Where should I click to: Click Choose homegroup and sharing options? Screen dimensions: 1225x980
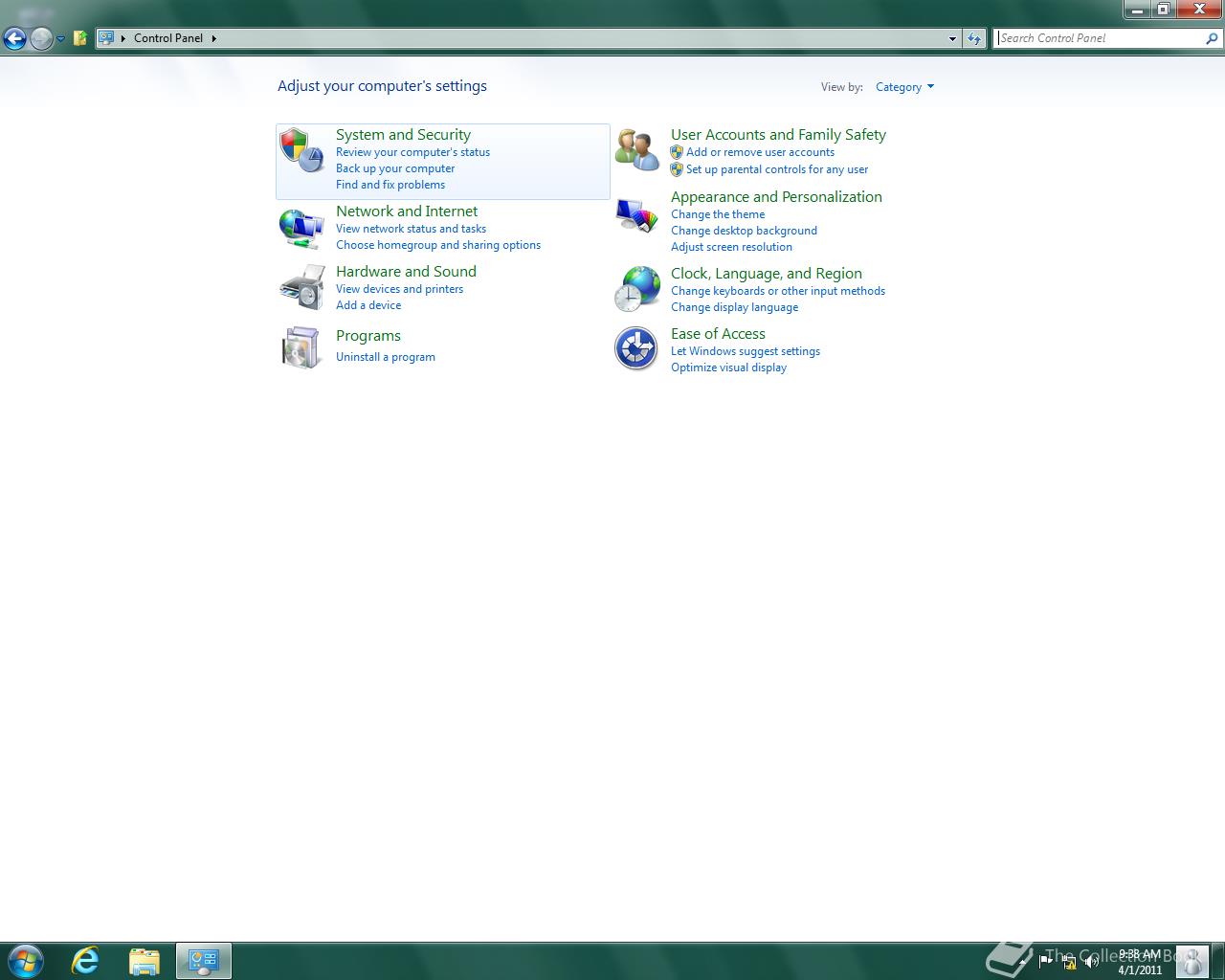click(x=438, y=245)
